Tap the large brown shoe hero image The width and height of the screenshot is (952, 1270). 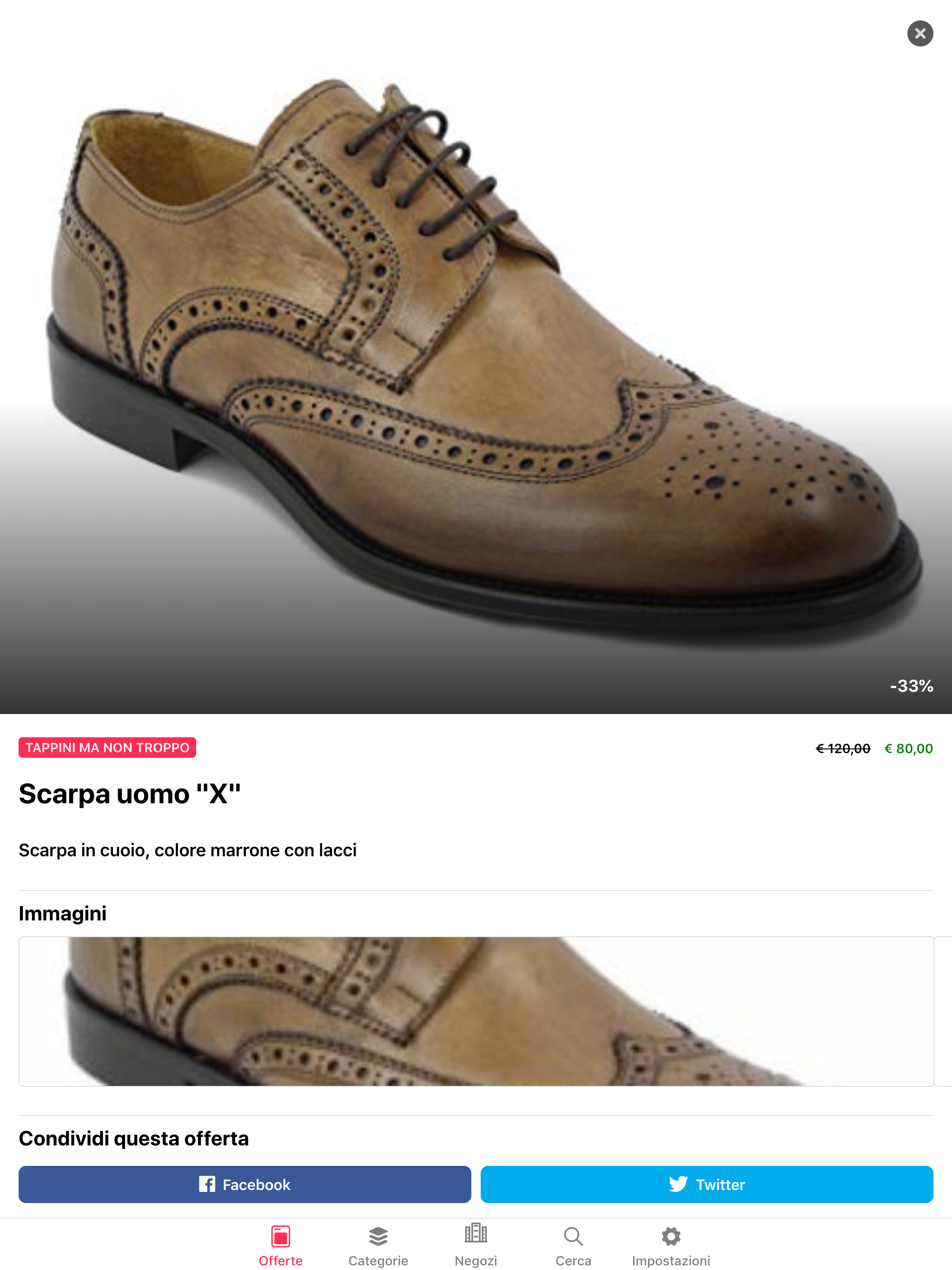click(476, 356)
